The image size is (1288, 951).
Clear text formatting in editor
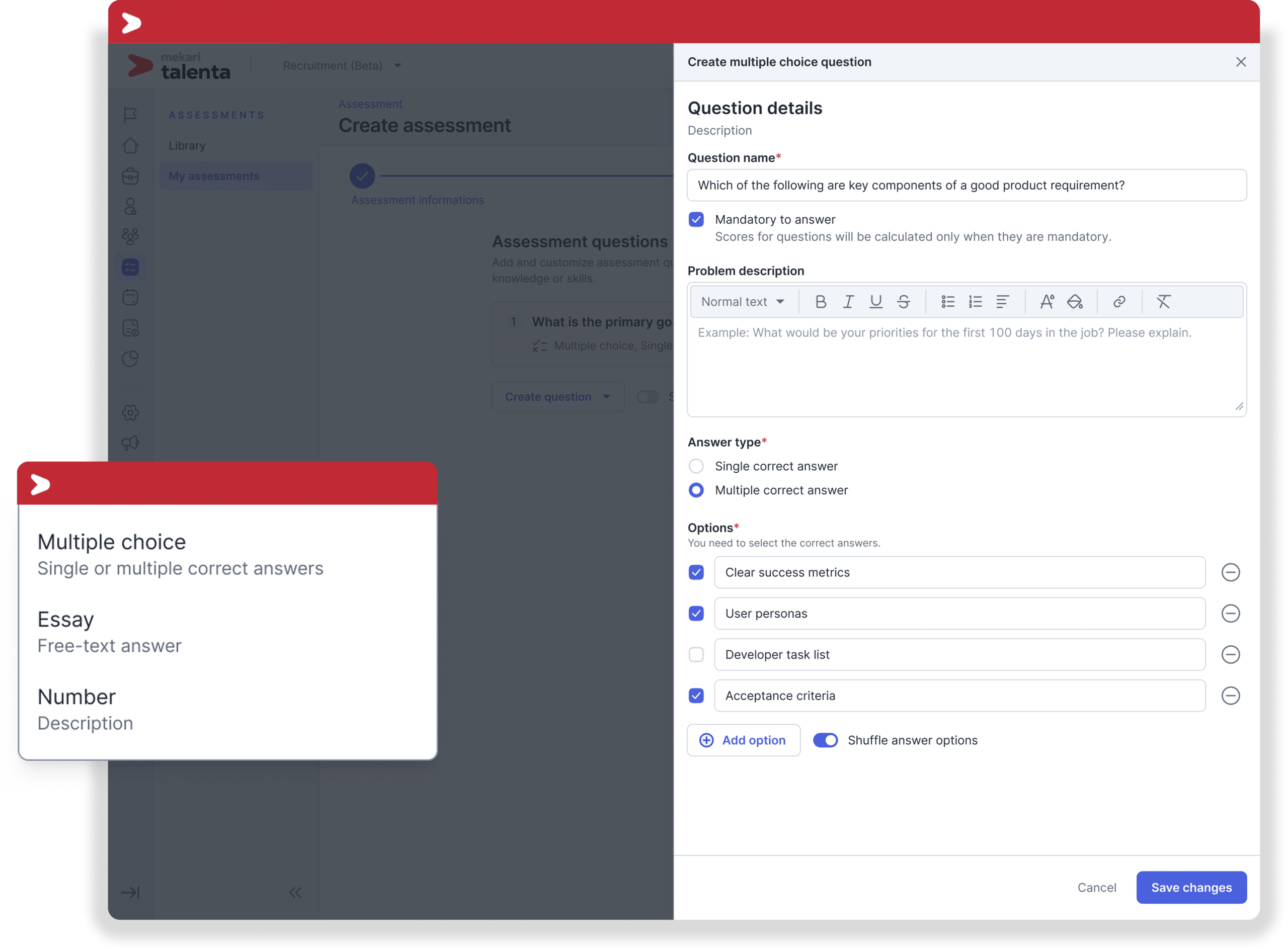[x=1164, y=302]
